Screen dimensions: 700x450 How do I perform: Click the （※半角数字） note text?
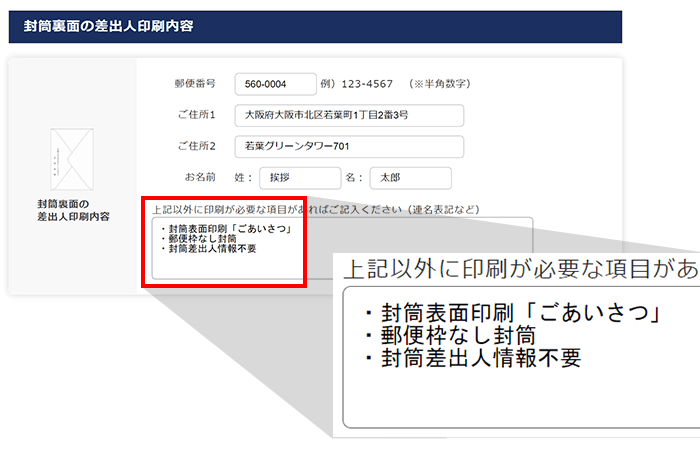coord(439,84)
